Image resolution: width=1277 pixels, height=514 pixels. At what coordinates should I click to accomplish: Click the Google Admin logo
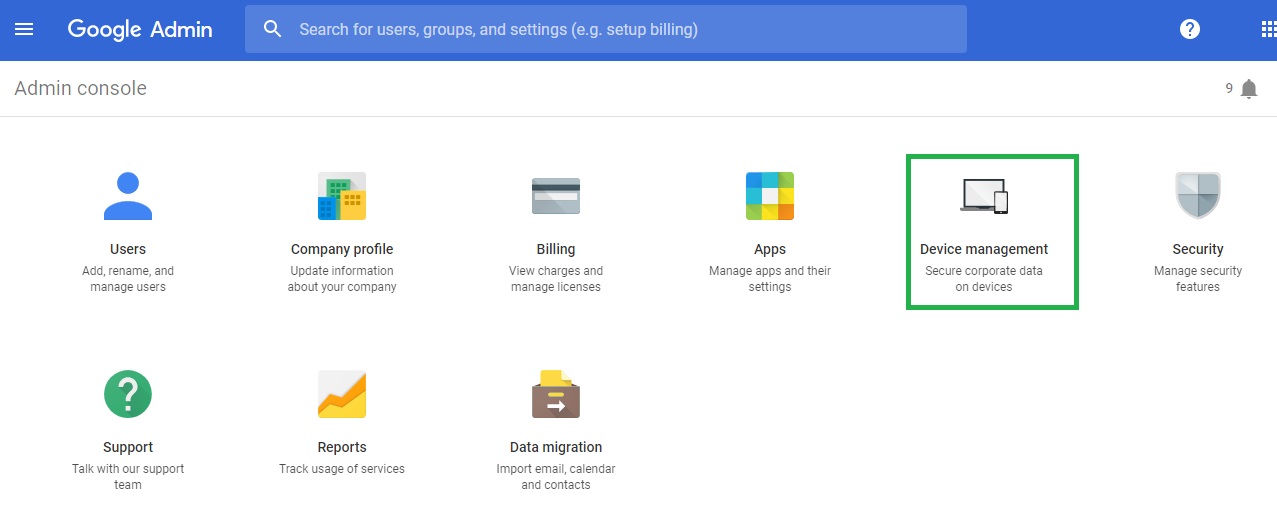coord(140,29)
